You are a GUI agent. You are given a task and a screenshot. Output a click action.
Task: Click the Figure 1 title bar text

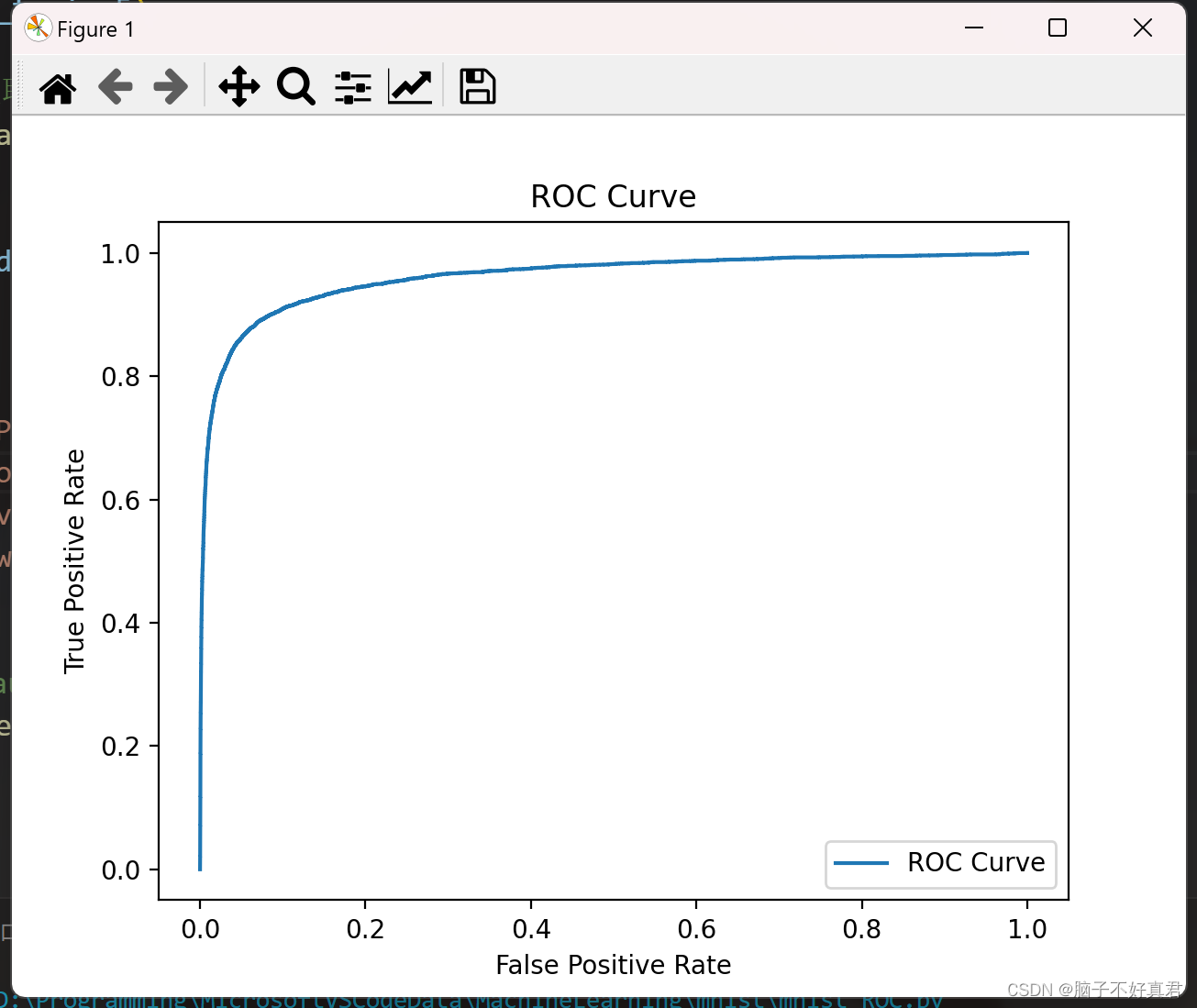tap(94, 28)
